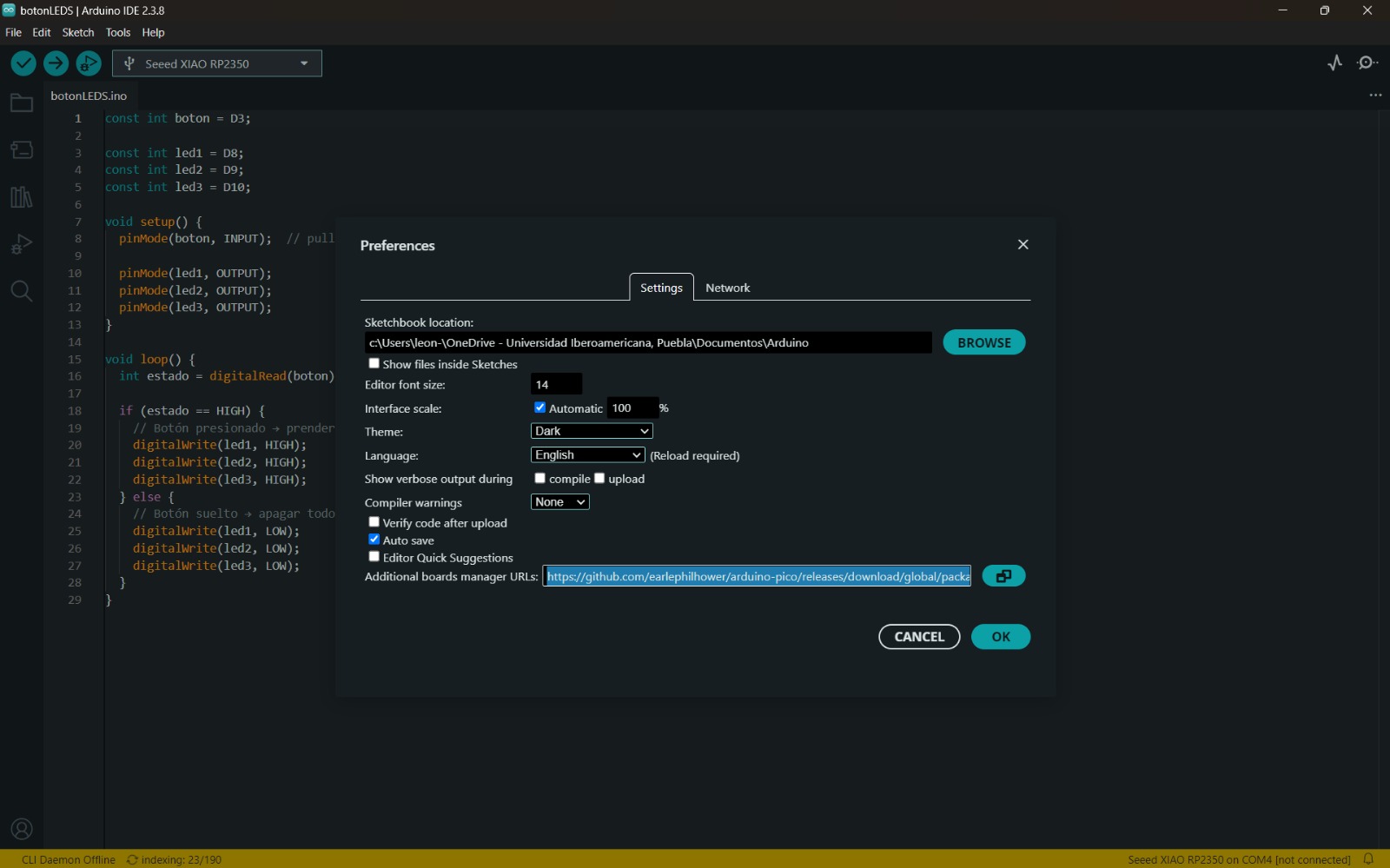Screen dimensions: 1390x868
Task: Click the Upload arrow icon
Action: coord(56,63)
